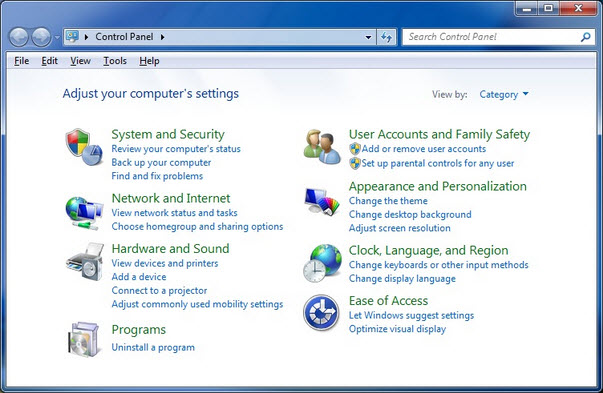Expand the address bar history dropdown
The height and width of the screenshot is (393, 603).
pyautogui.click(x=368, y=37)
